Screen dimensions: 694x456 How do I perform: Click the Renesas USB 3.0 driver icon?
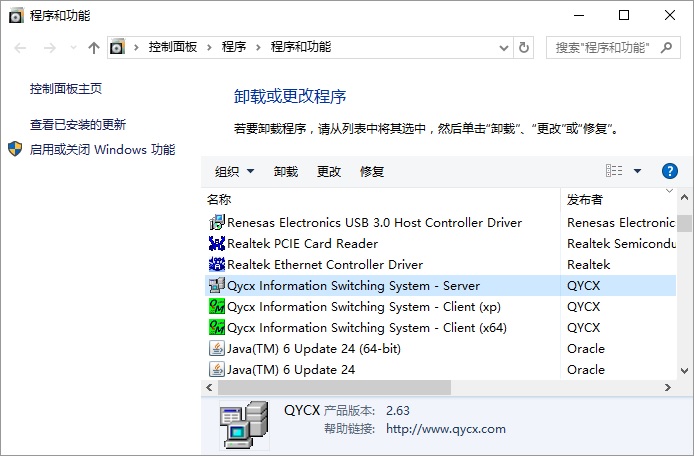coord(216,222)
